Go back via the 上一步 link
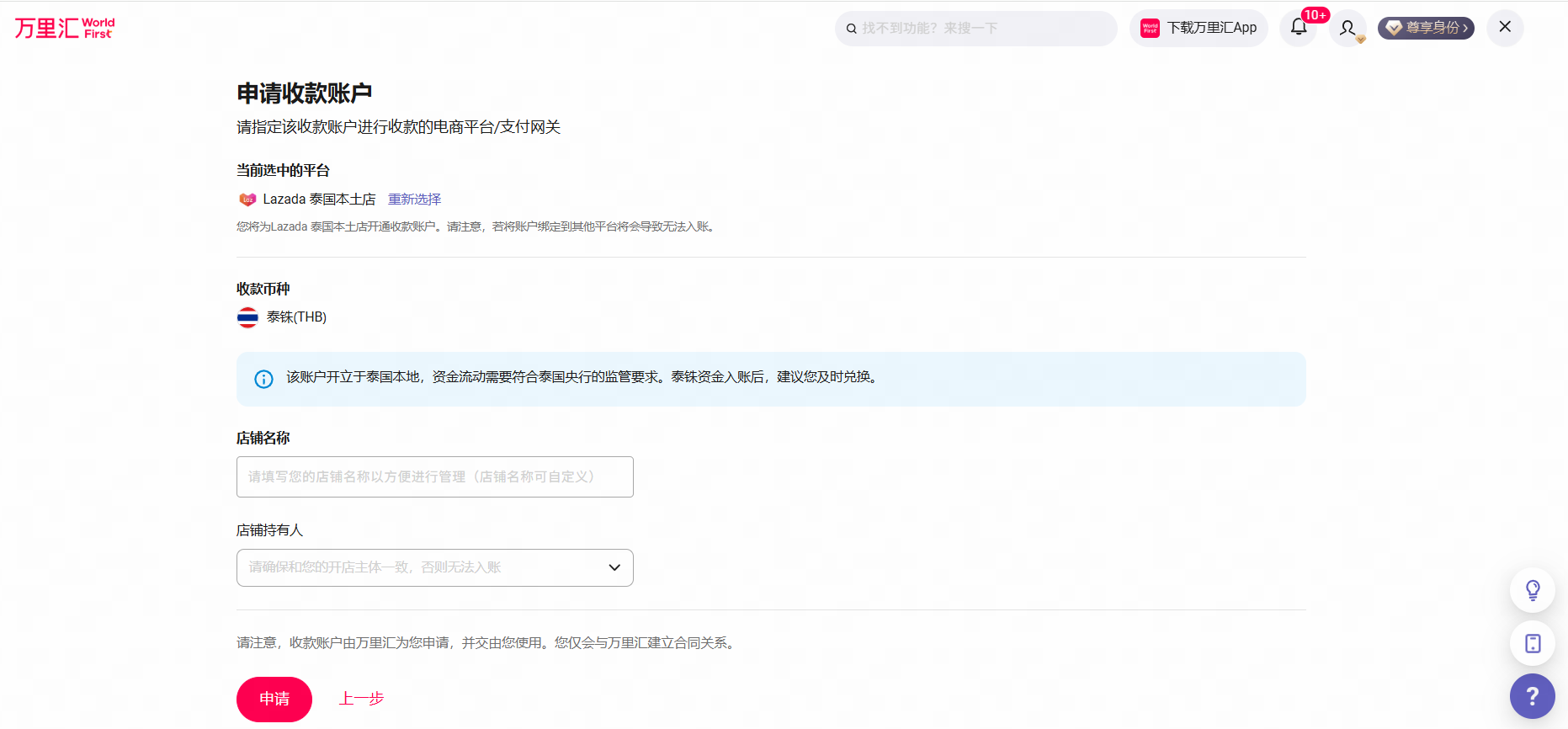This screenshot has height=729, width=1568. (x=361, y=699)
